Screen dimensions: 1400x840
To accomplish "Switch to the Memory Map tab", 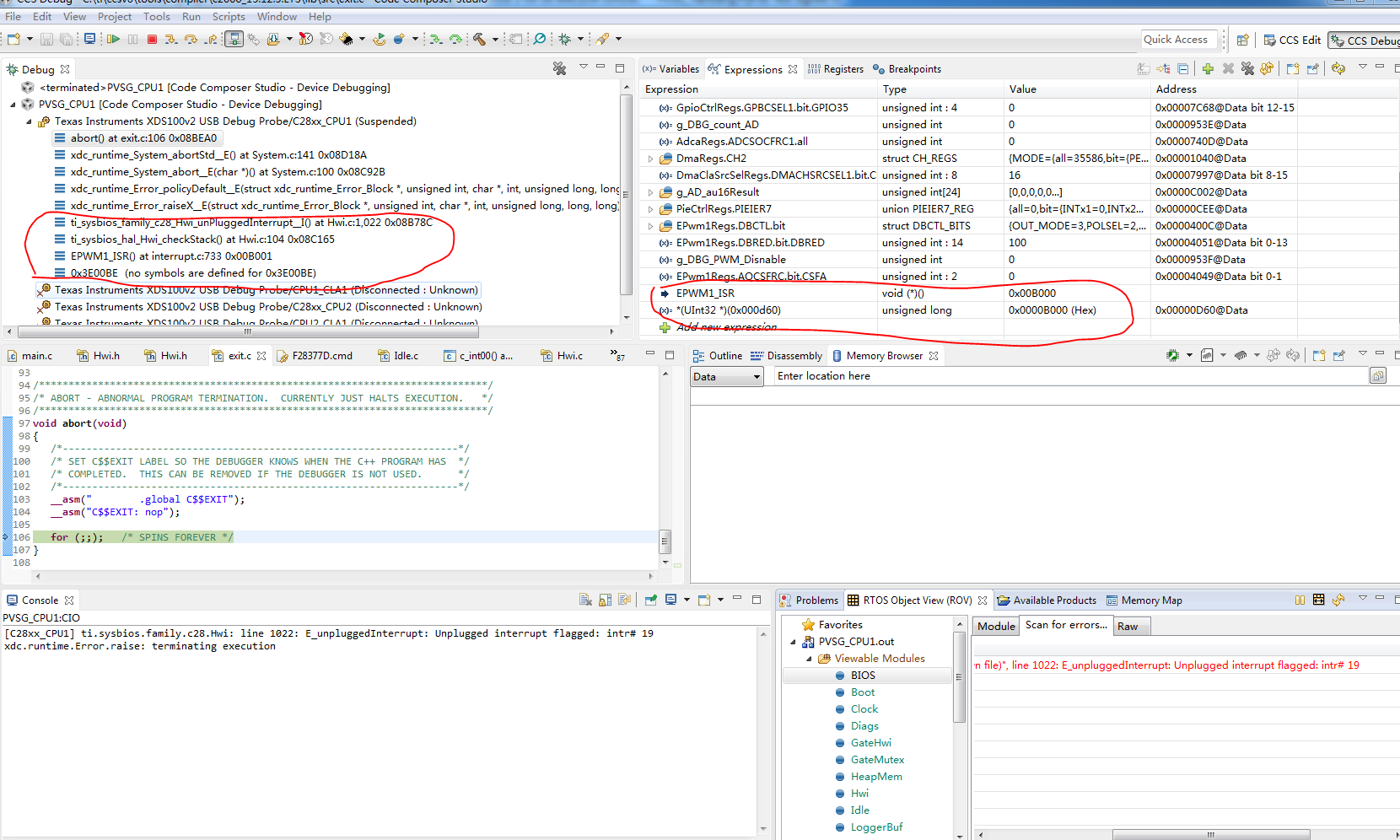I will click(1144, 600).
